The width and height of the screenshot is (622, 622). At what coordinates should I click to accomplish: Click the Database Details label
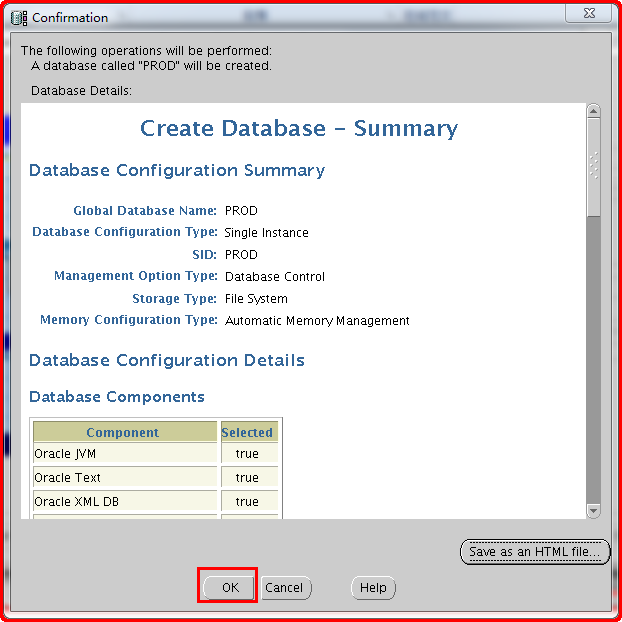point(81,91)
